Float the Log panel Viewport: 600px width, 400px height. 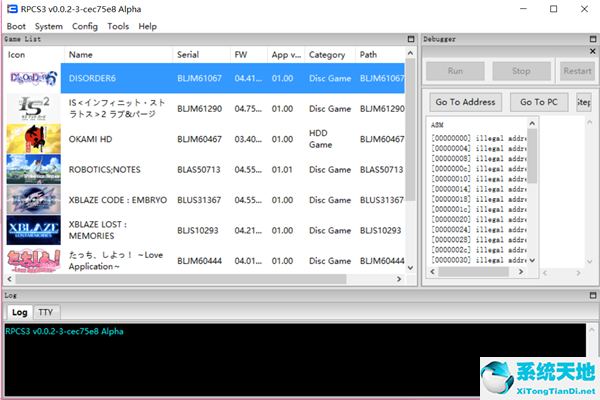pos(593,295)
